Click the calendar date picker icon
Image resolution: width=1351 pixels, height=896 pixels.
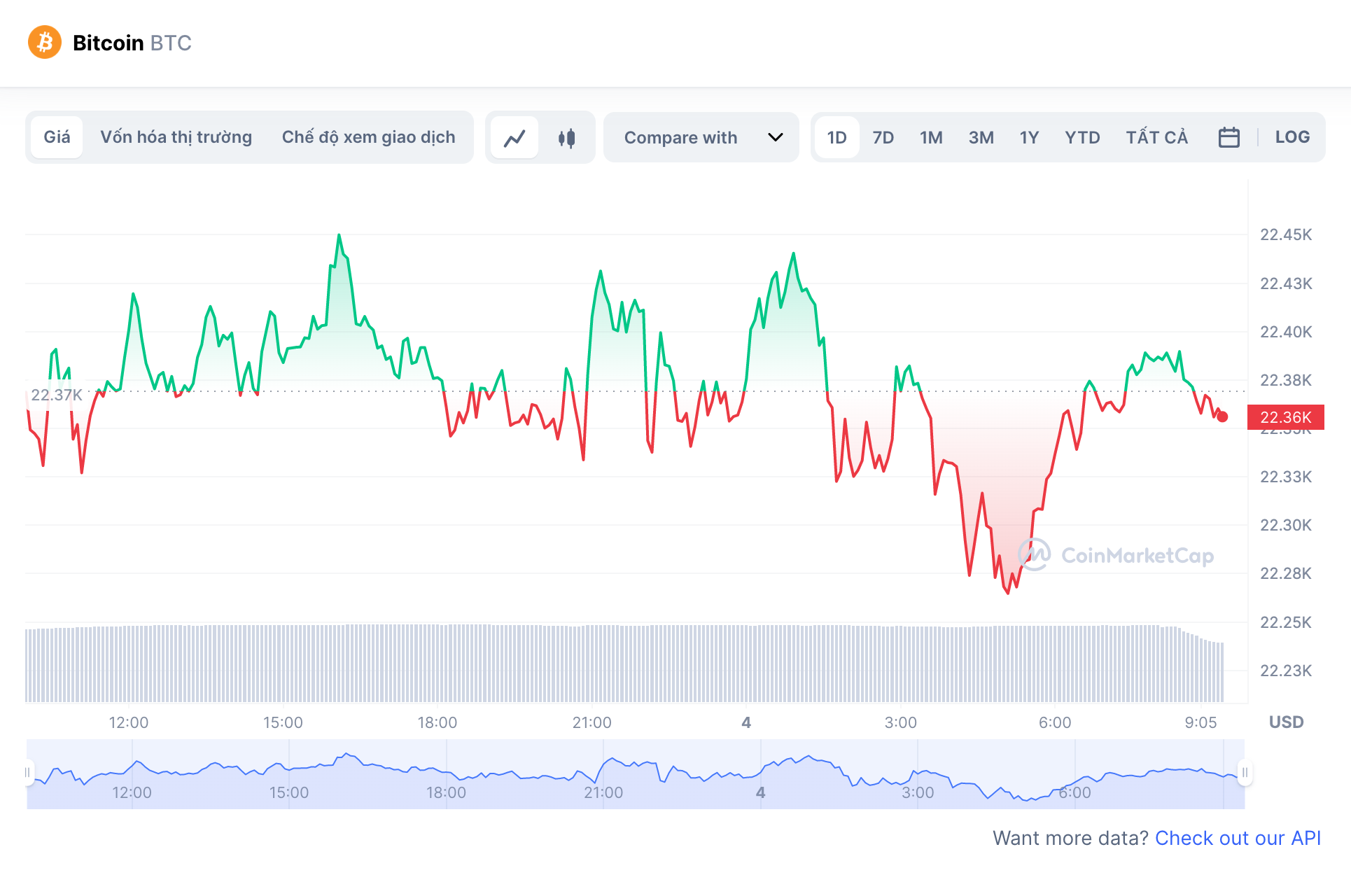(x=1228, y=137)
